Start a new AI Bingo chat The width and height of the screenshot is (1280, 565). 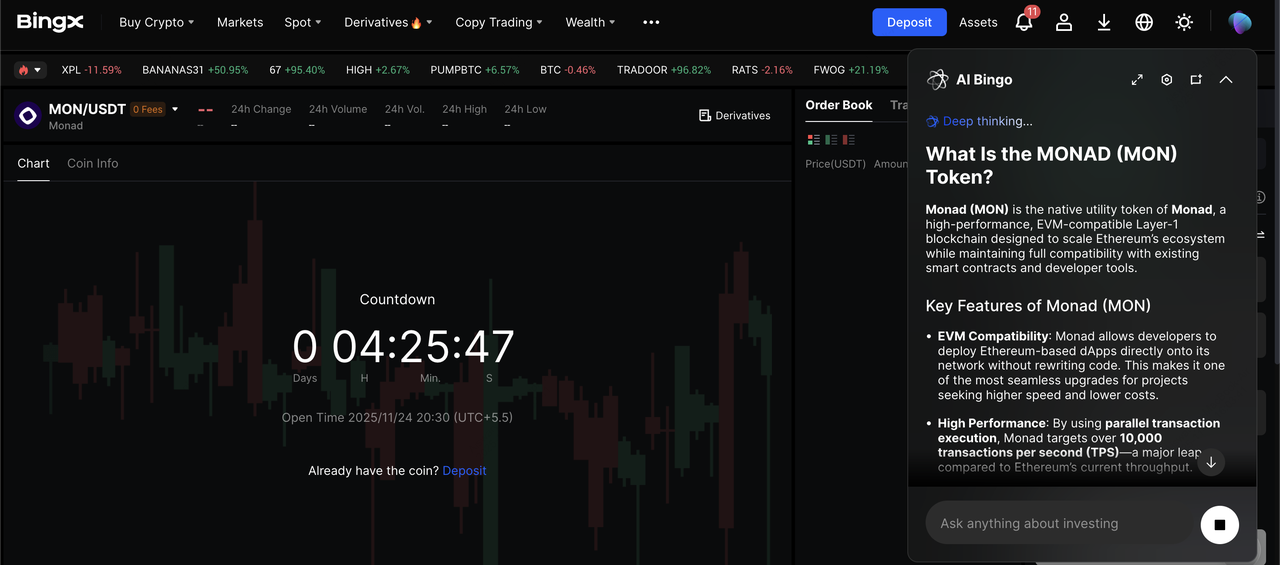1196,80
